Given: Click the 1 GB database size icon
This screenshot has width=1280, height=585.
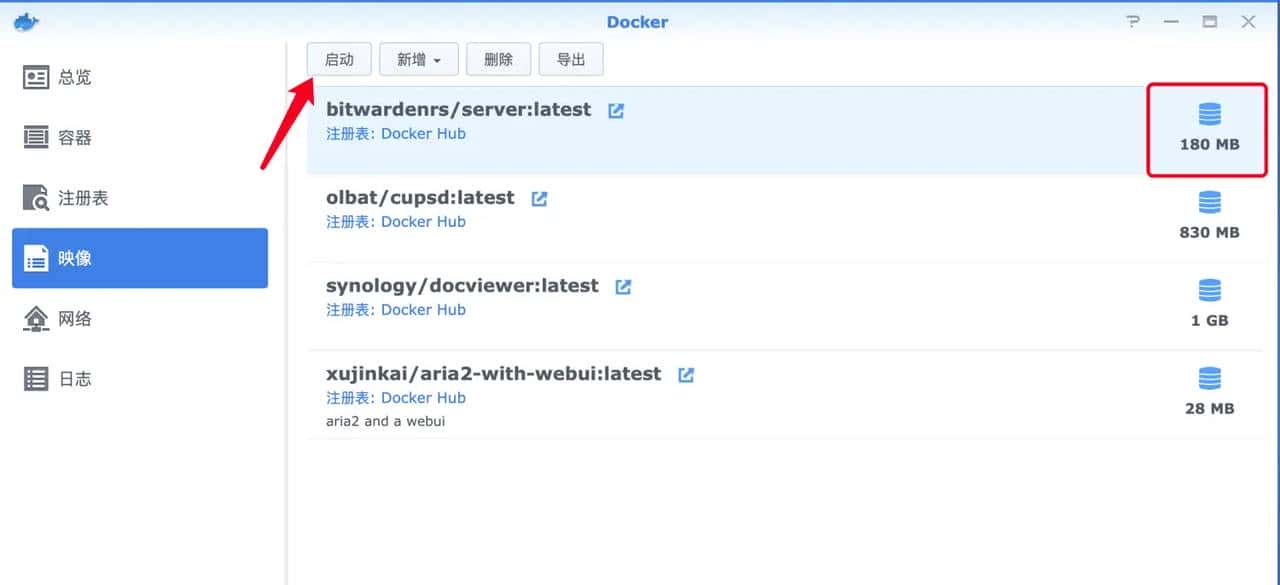Looking at the screenshot, I should [1209, 290].
